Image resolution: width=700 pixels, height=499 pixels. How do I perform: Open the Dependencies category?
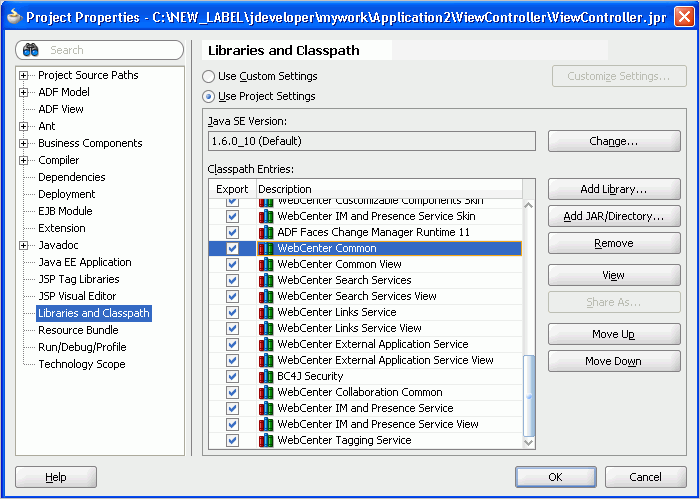click(x=72, y=177)
